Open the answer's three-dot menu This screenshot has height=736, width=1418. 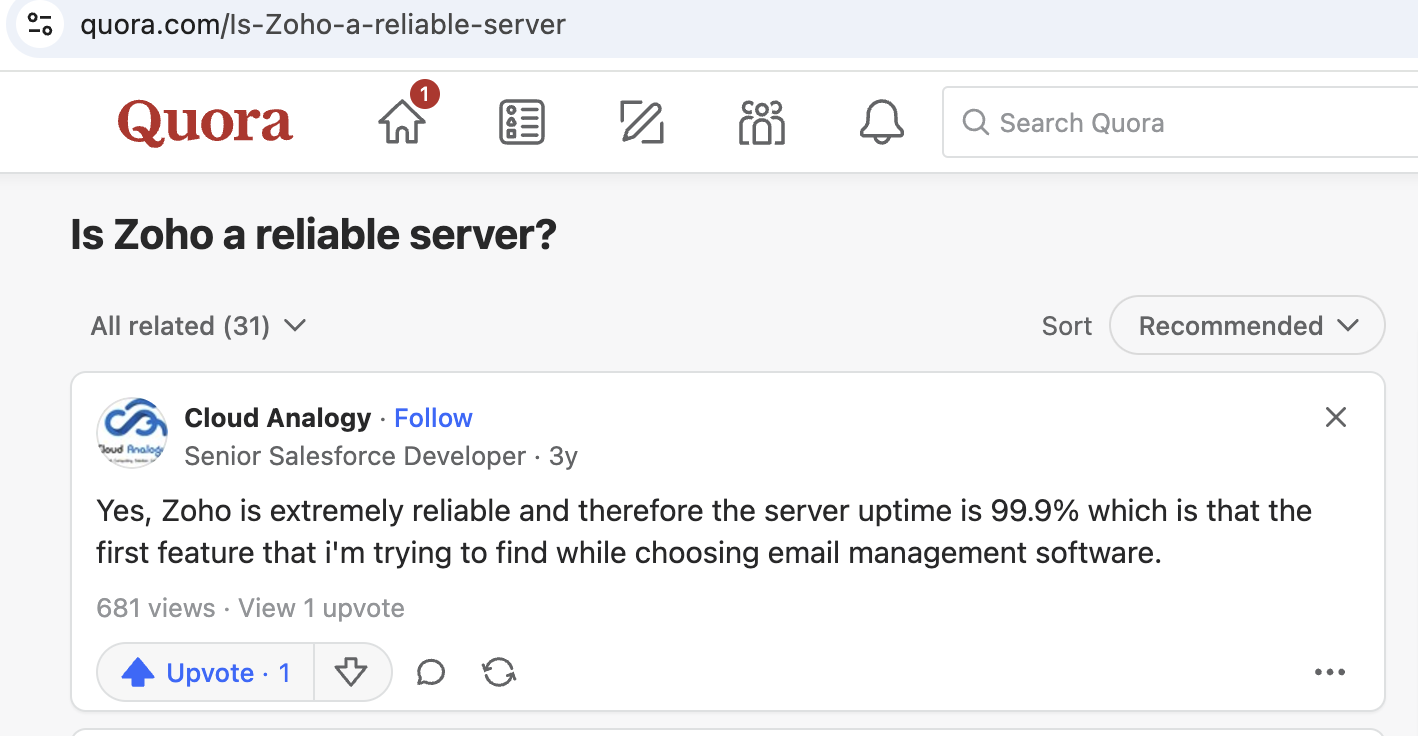1329,673
